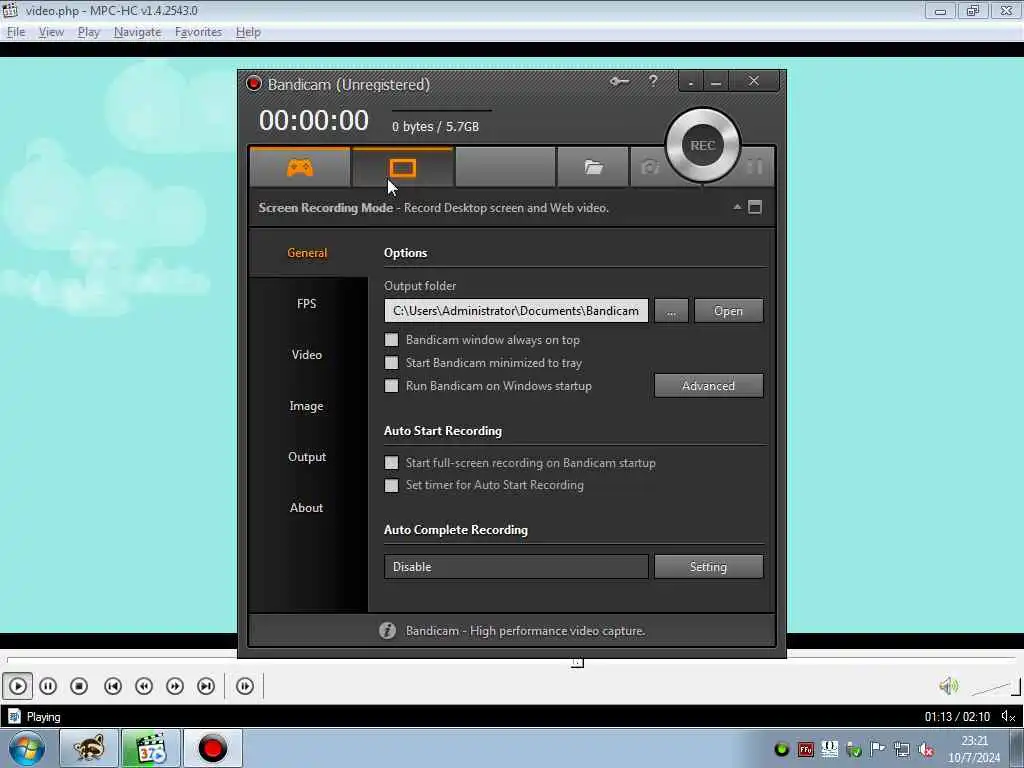Viewport: 1024px width, 768px height.
Task: Click the green circle tray icon
Action: tap(781, 750)
